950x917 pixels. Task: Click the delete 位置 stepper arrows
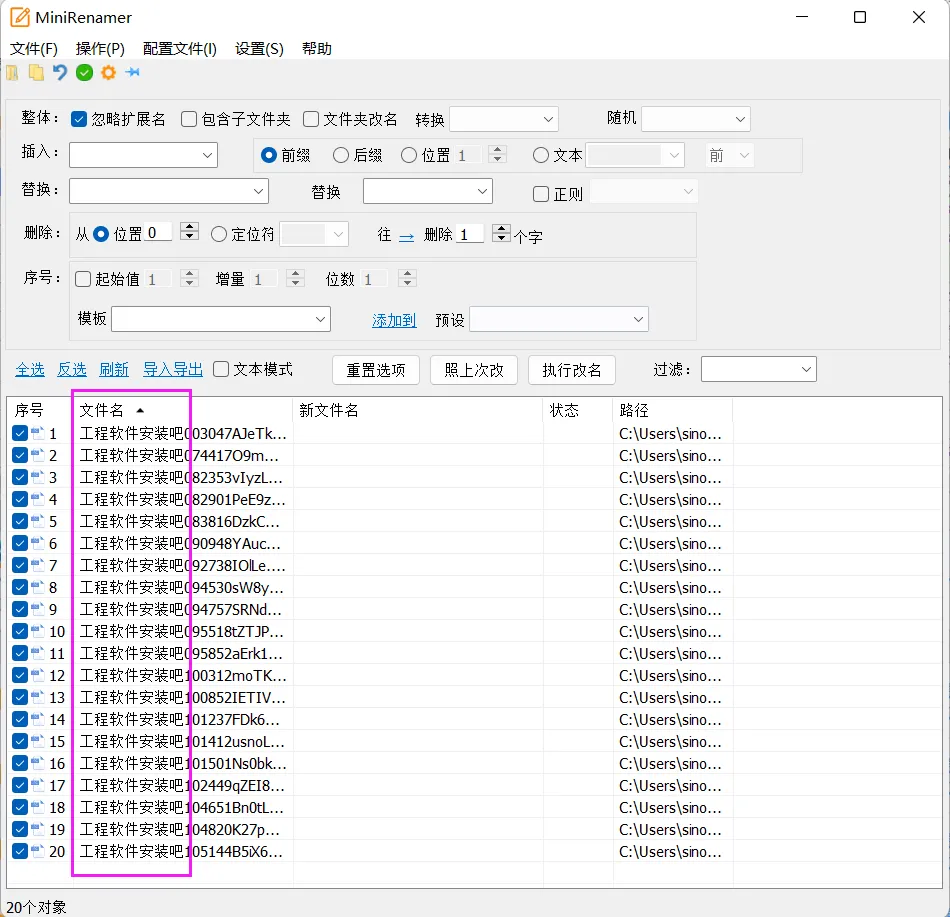(190, 231)
